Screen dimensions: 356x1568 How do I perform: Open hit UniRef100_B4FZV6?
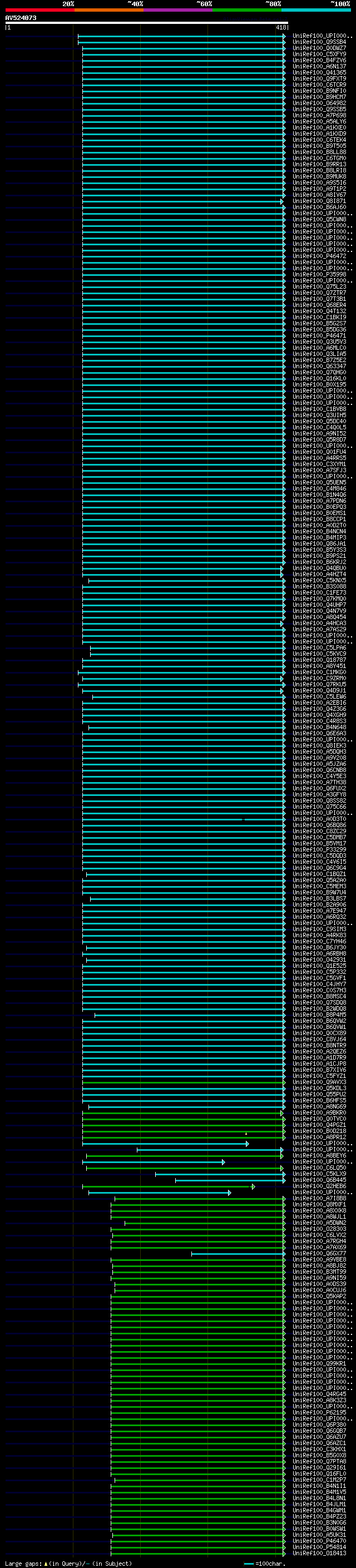pos(319,60)
